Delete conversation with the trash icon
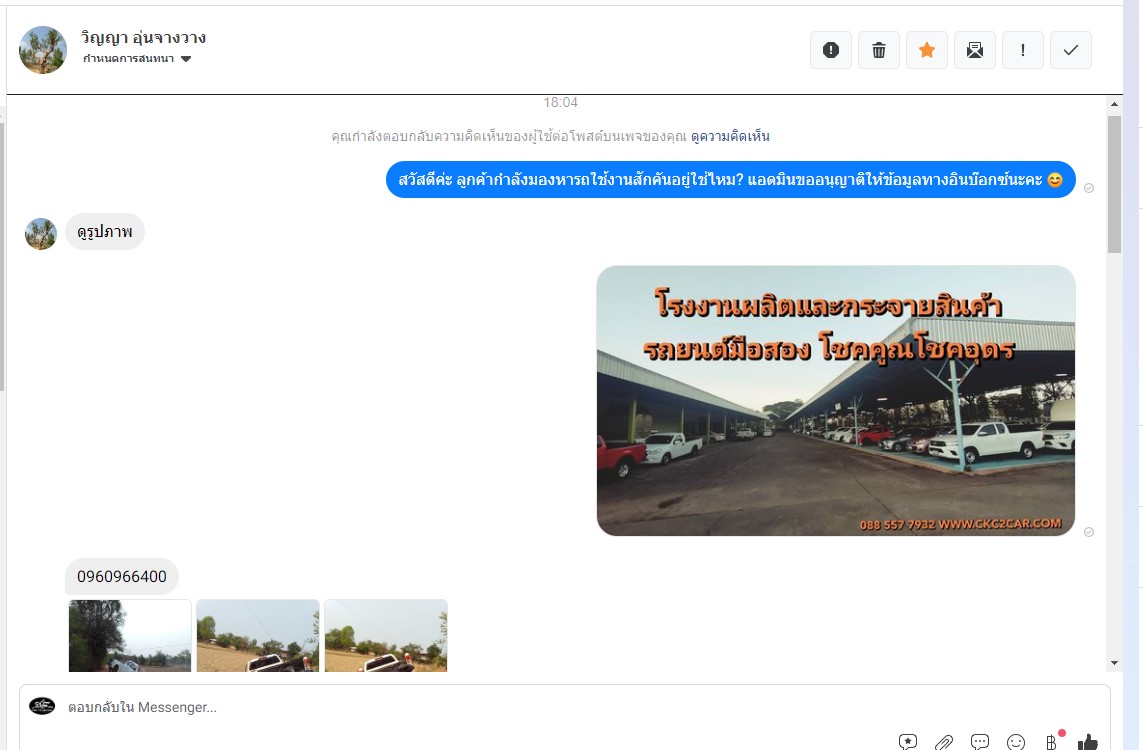 [x=879, y=50]
